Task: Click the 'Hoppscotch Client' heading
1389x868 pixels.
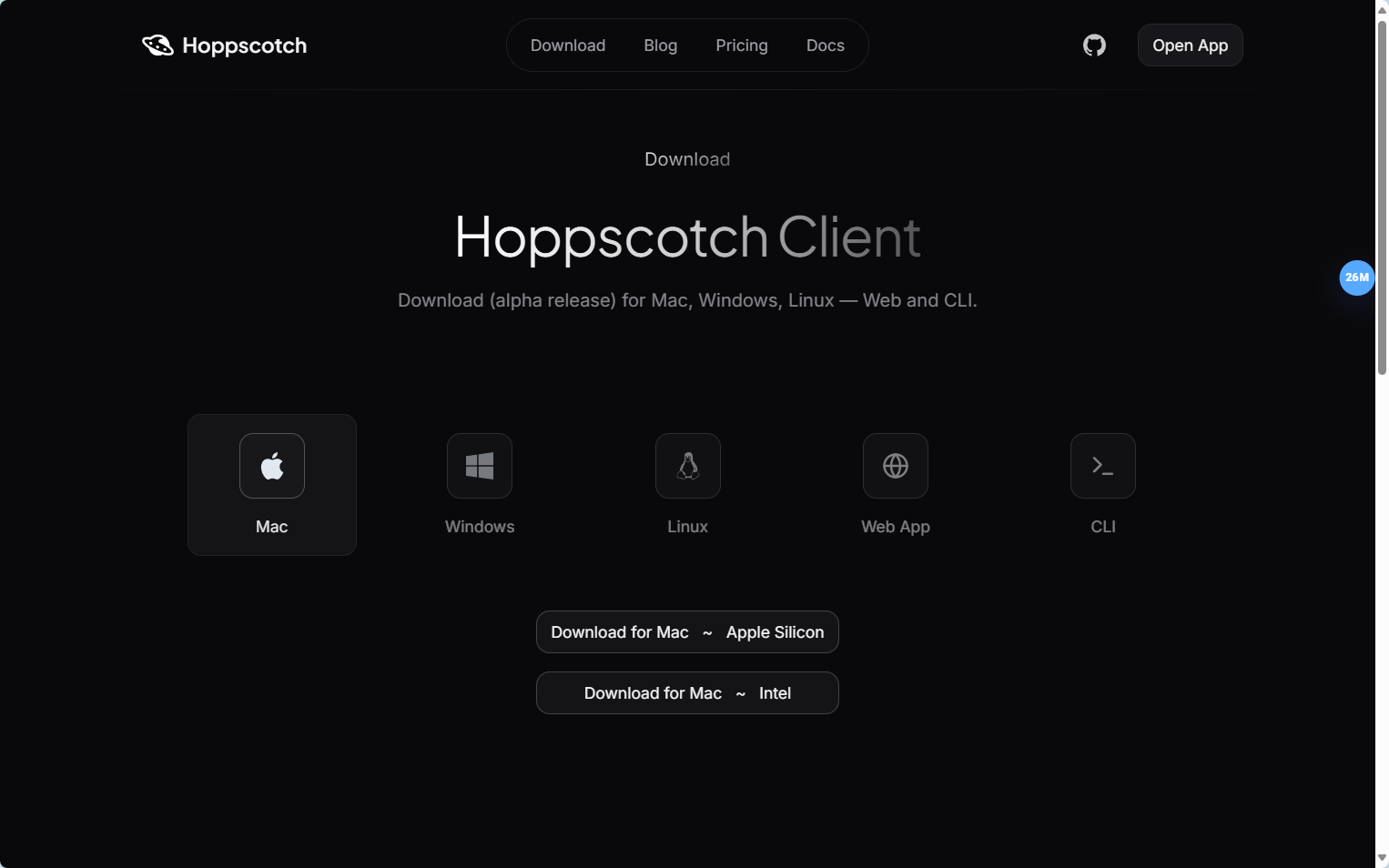Action: (687, 238)
